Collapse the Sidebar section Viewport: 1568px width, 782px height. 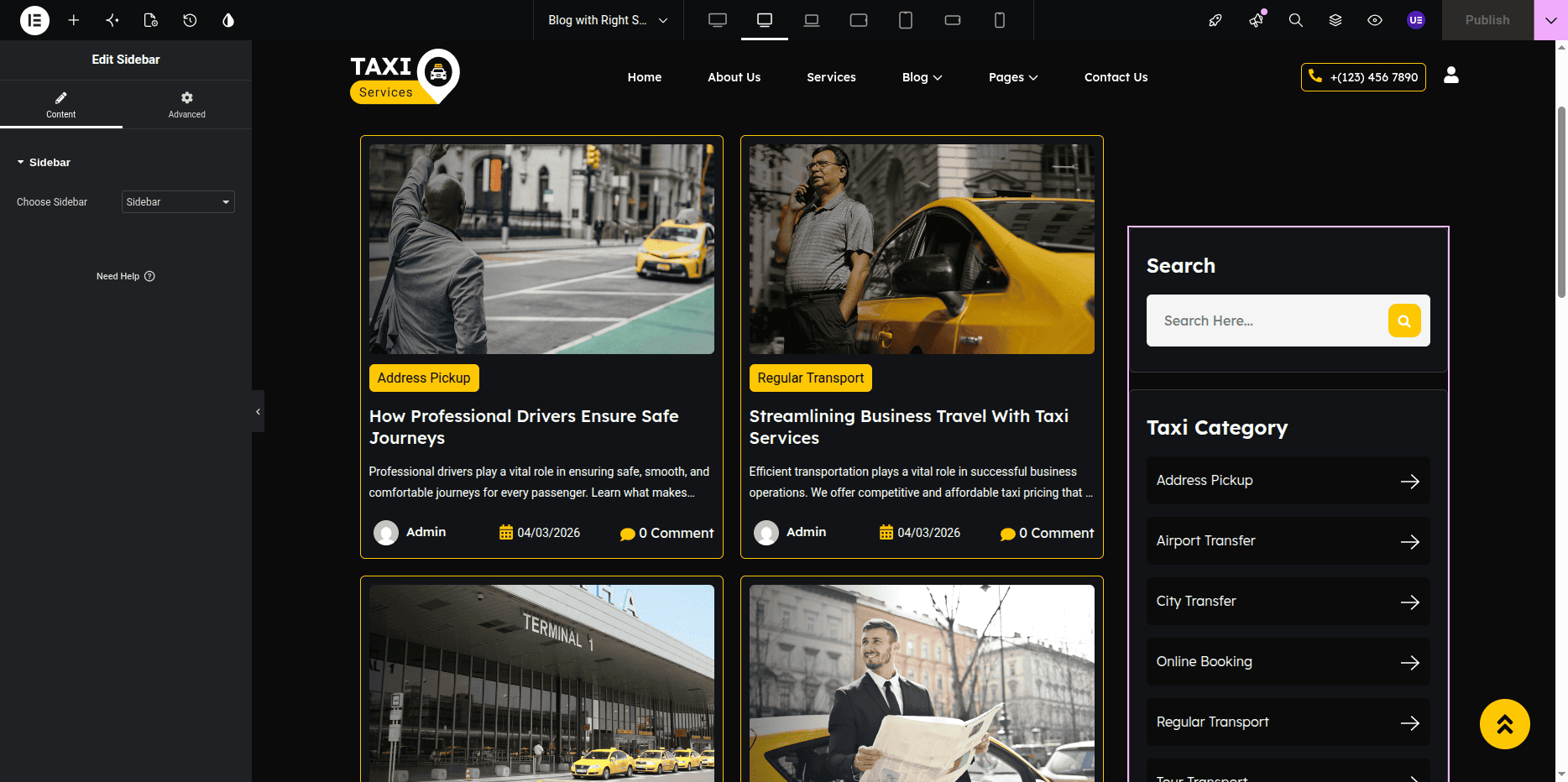click(44, 162)
